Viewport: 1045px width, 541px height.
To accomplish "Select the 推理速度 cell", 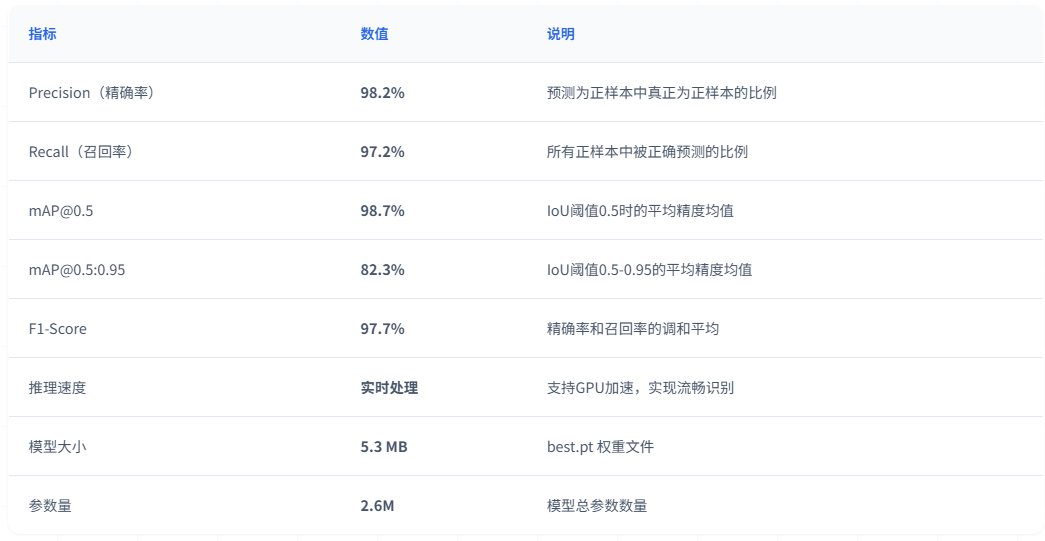I will coord(57,388).
